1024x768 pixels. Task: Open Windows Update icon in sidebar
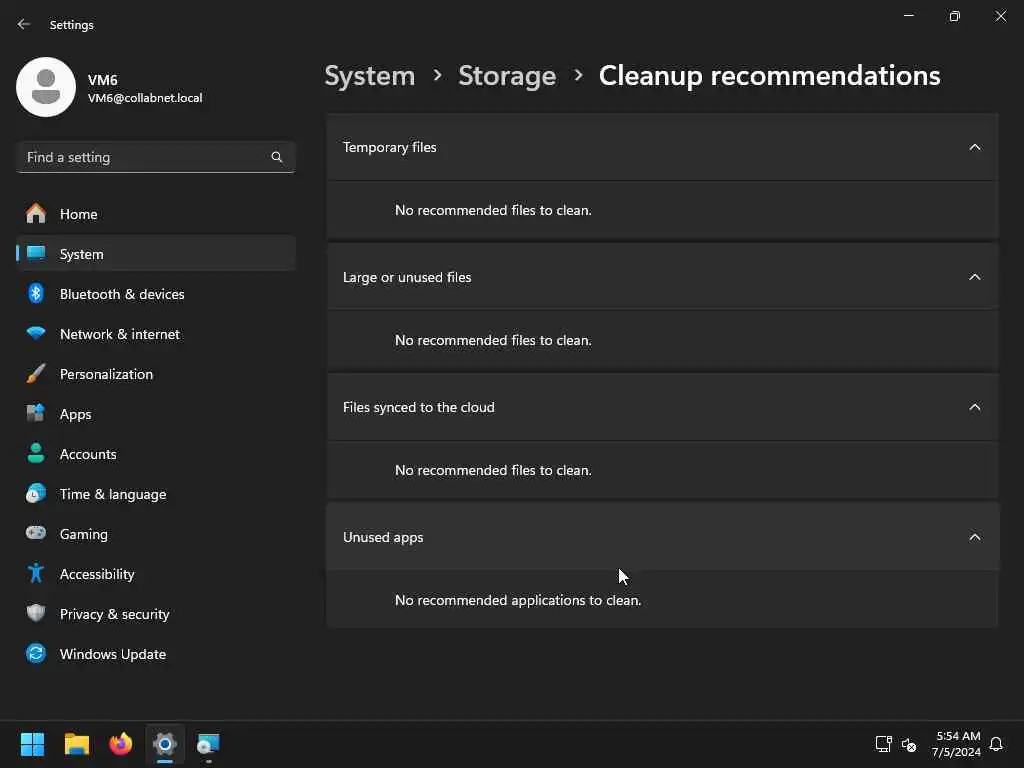pos(36,654)
